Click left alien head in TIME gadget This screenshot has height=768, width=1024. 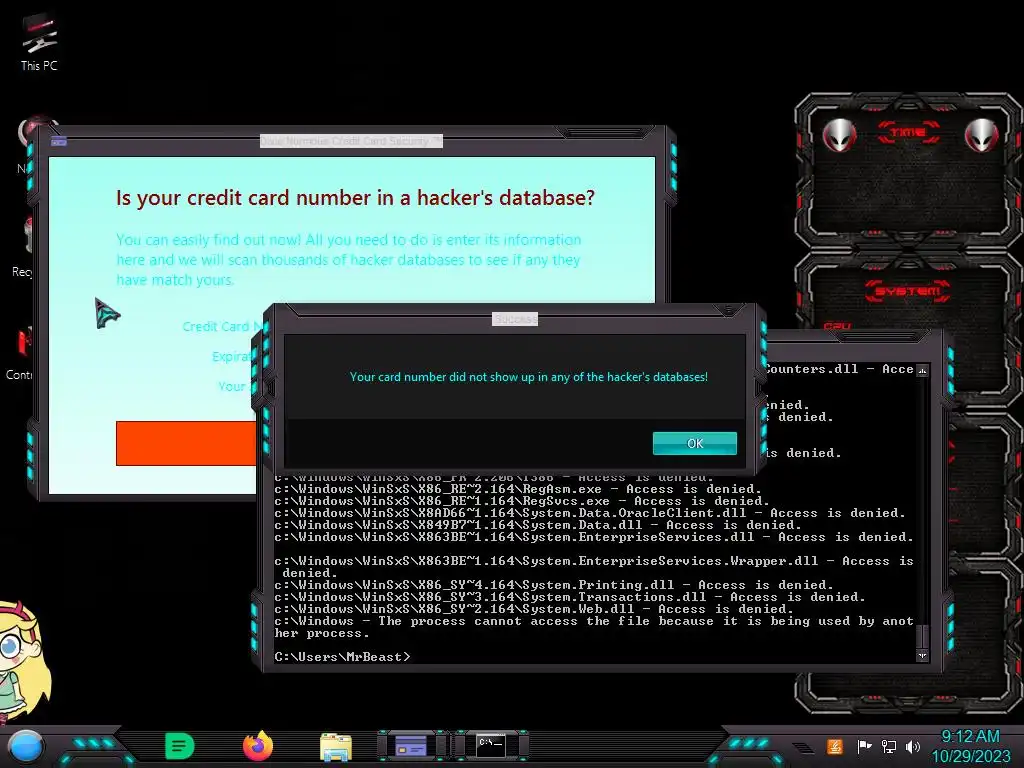(x=839, y=135)
